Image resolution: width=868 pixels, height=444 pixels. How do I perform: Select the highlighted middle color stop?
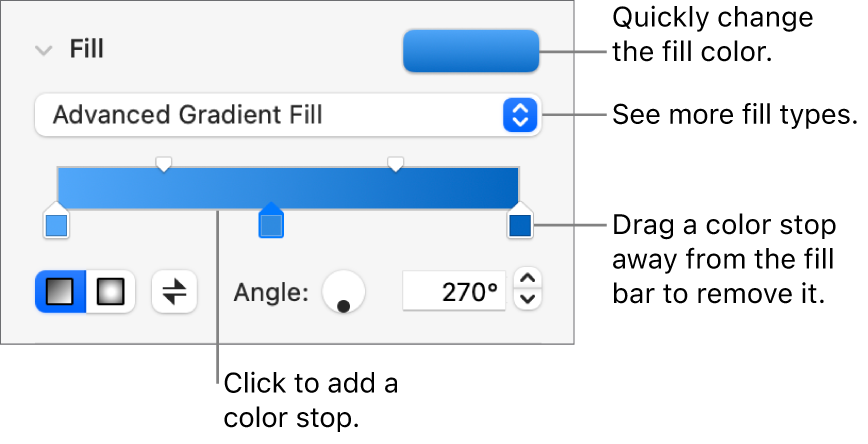click(x=270, y=224)
